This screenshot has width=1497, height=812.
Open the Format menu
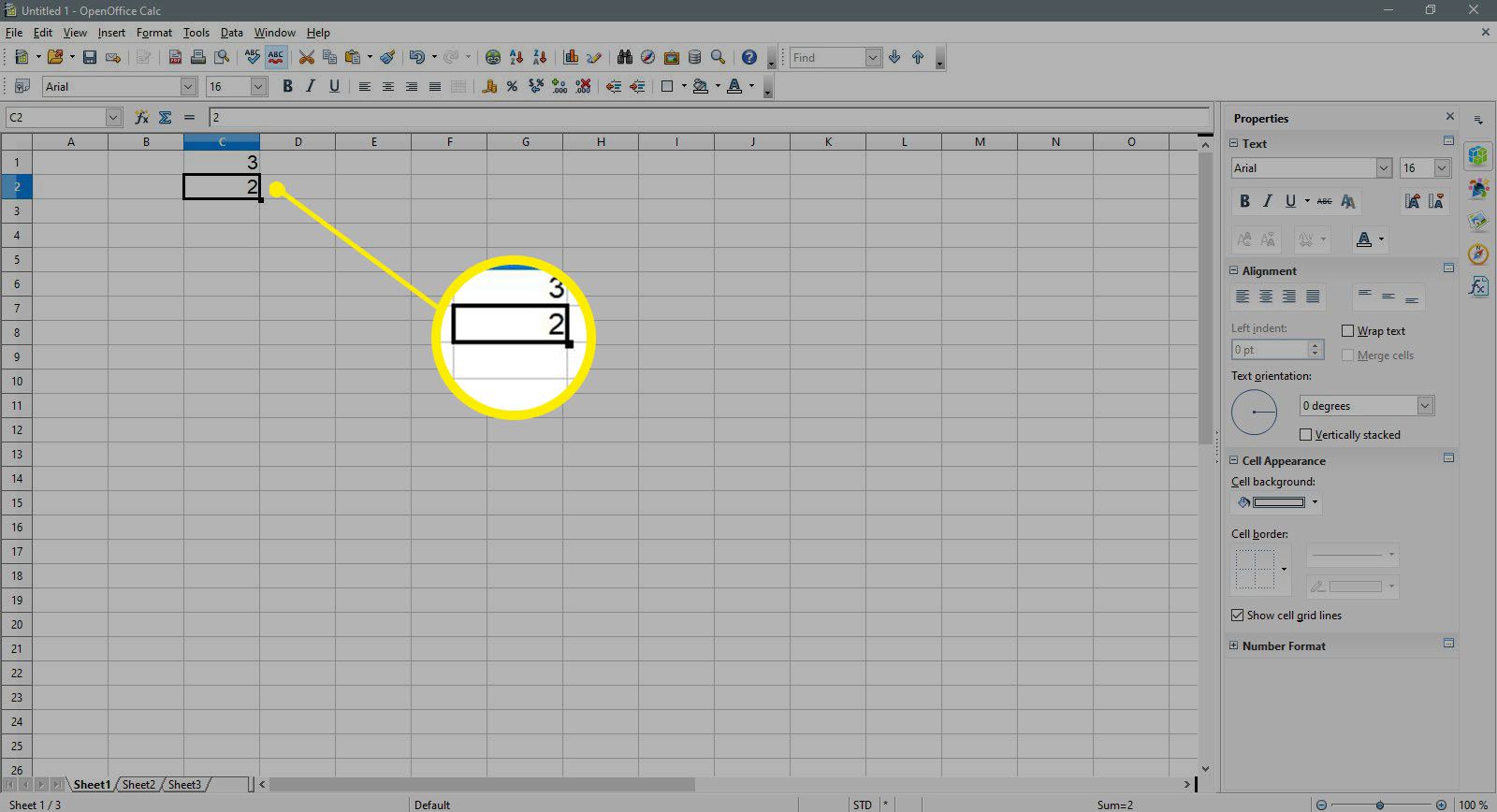pos(154,32)
